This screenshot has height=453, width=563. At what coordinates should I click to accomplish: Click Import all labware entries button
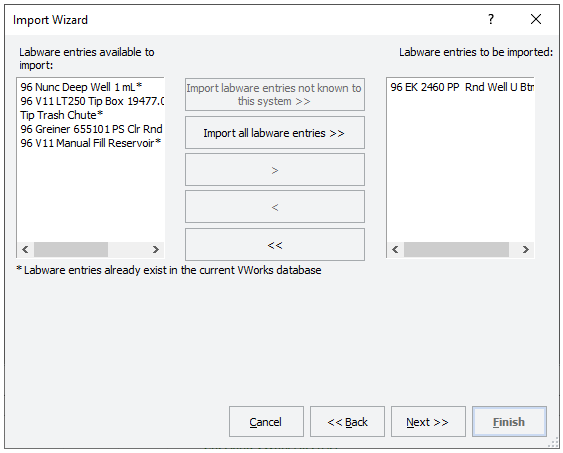click(x=275, y=133)
